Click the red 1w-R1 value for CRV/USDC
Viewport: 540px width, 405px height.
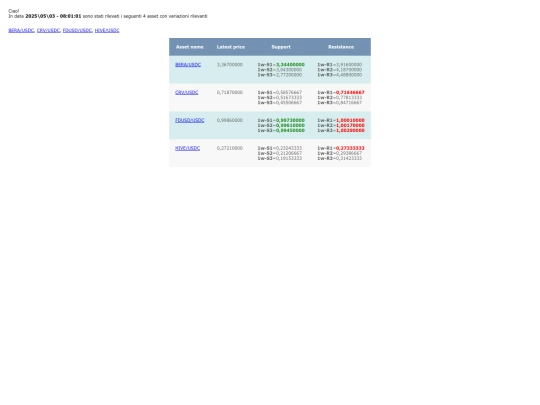(350, 92)
